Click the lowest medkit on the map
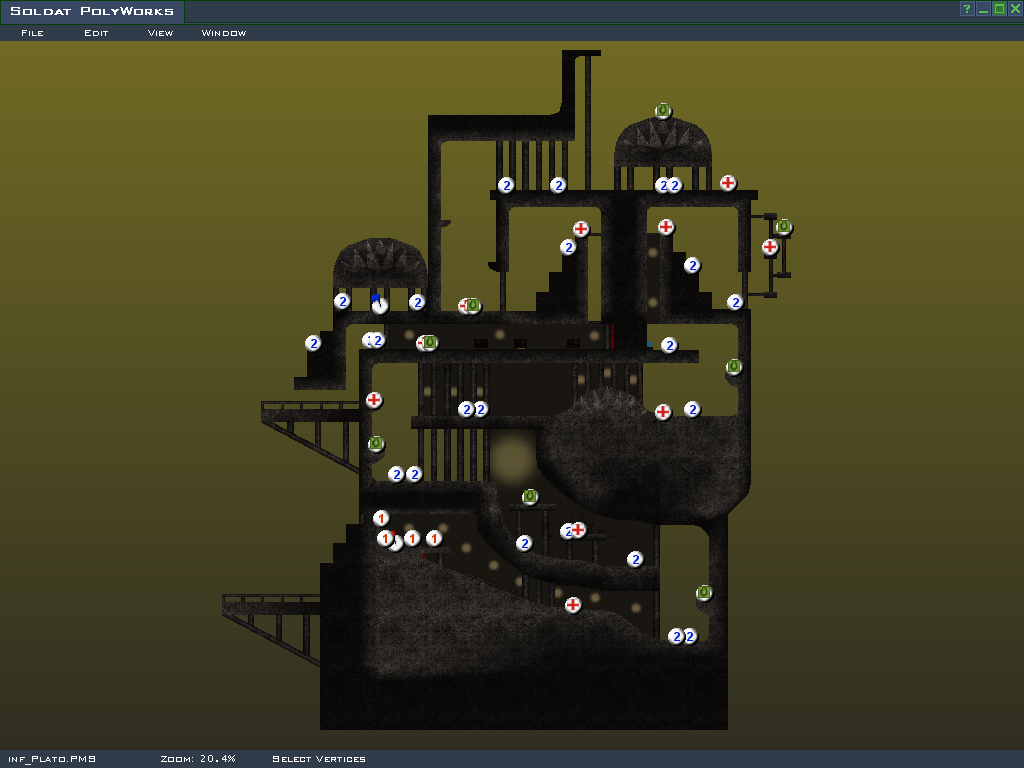The height and width of the screenshot is (768, 1024). tap(573, 605)
